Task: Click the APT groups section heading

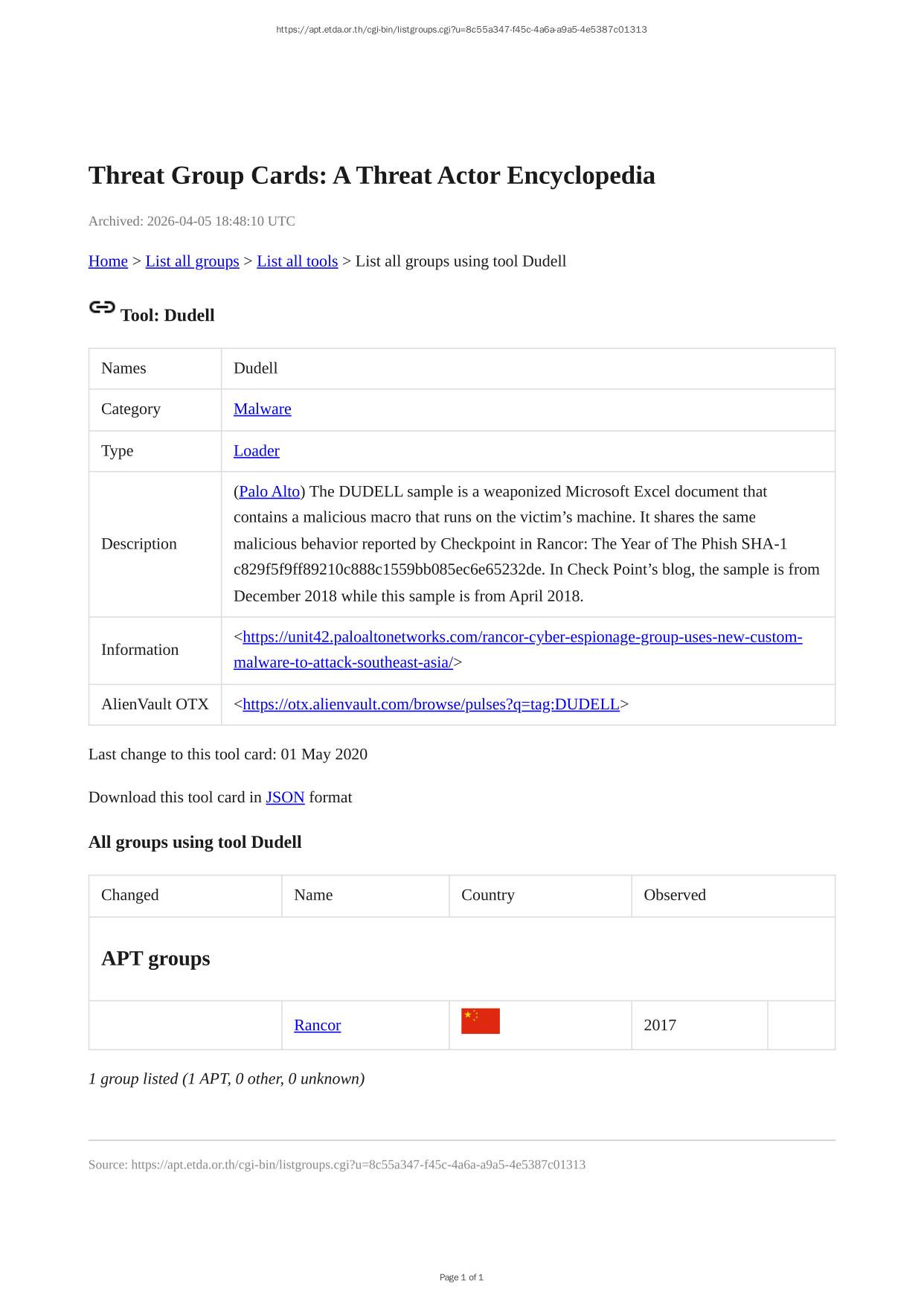Action: coord(155,959)
